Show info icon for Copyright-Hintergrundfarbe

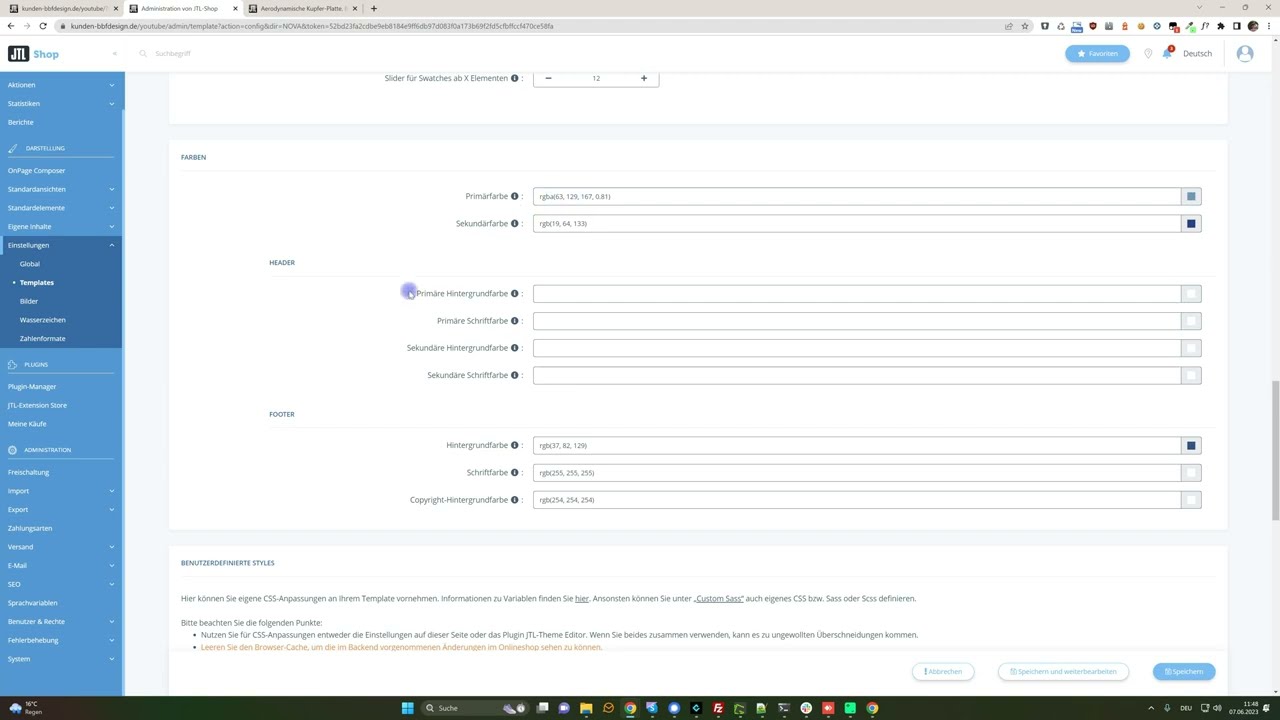pos(515,500)
